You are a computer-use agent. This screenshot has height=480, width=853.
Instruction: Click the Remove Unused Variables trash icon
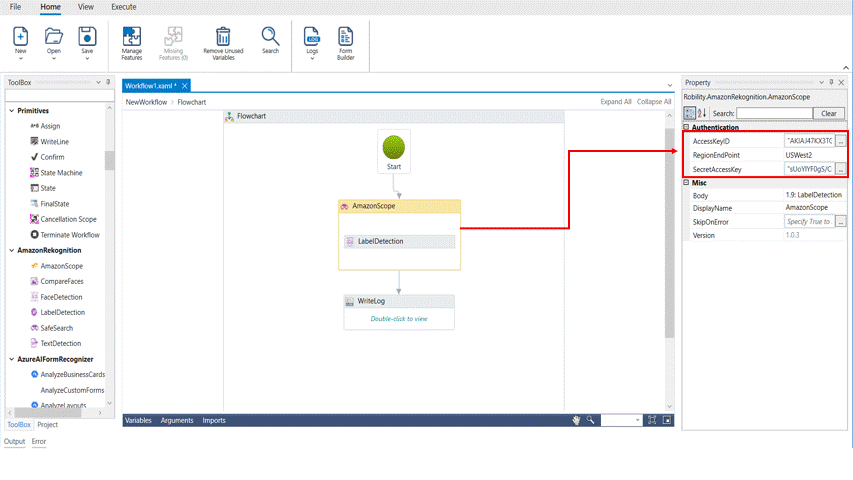[x=222, y=37]
